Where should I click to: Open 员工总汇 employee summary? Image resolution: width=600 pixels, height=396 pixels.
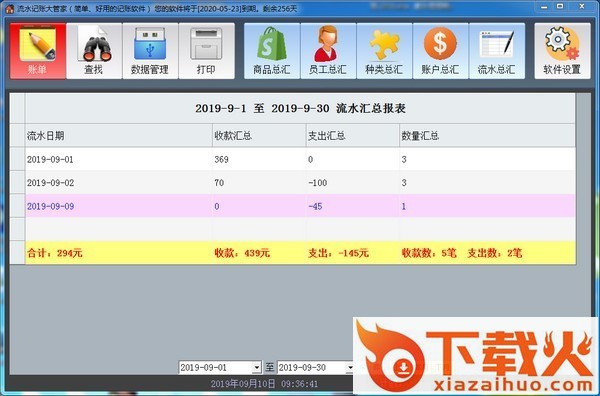click(x=328, y=51)
